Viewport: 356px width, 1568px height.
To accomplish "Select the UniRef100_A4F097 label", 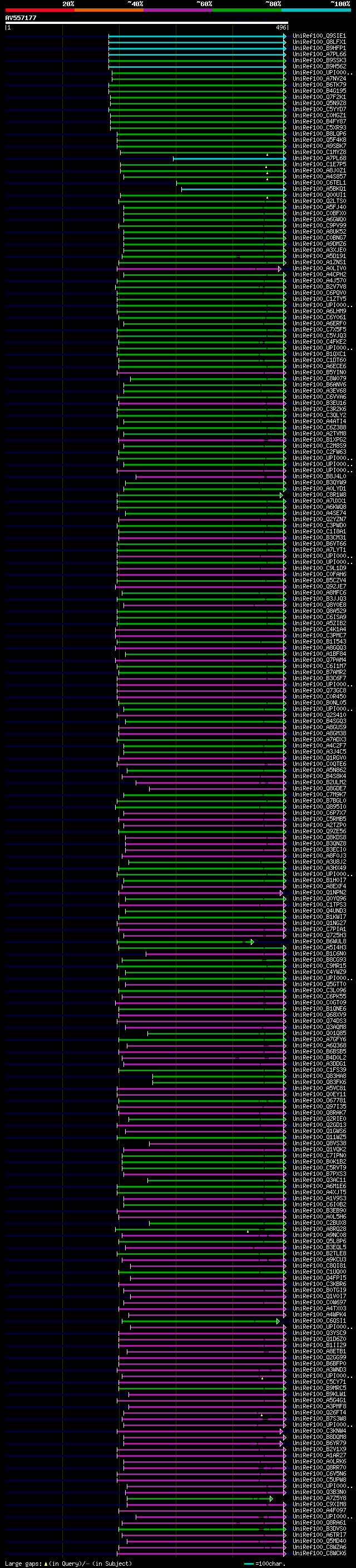I will point(319,1510).
